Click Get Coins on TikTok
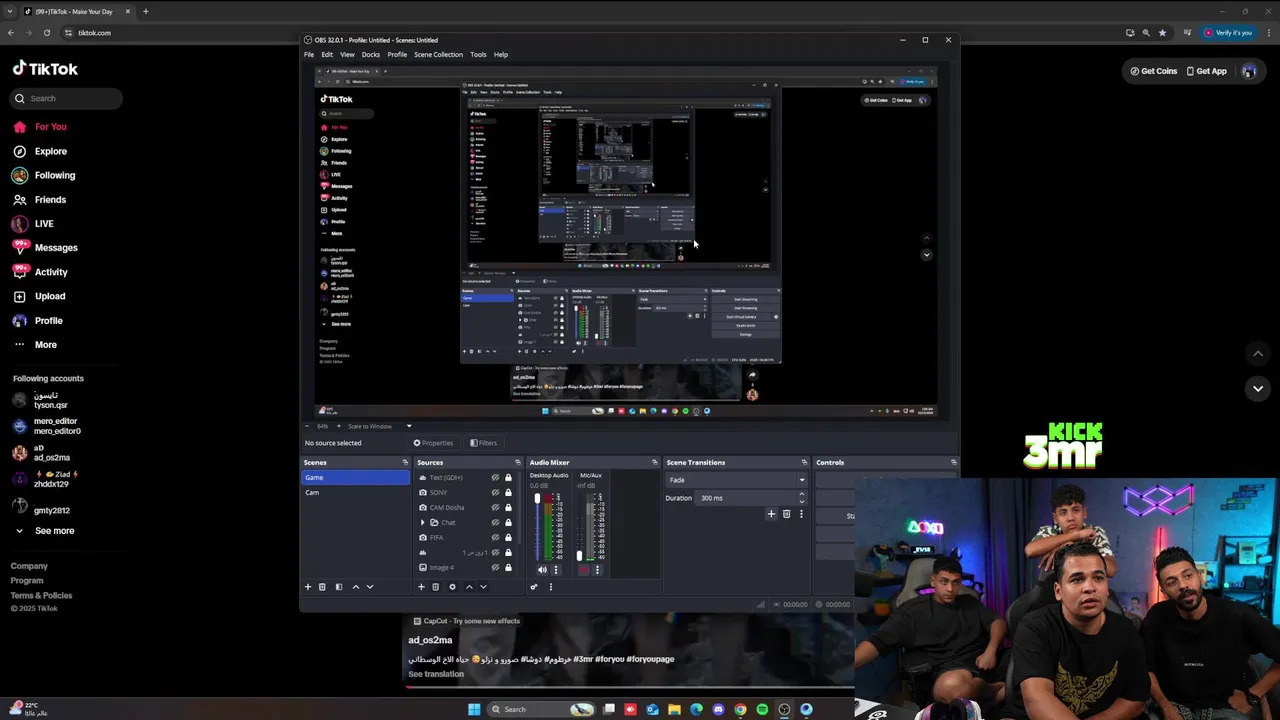 1154,71
